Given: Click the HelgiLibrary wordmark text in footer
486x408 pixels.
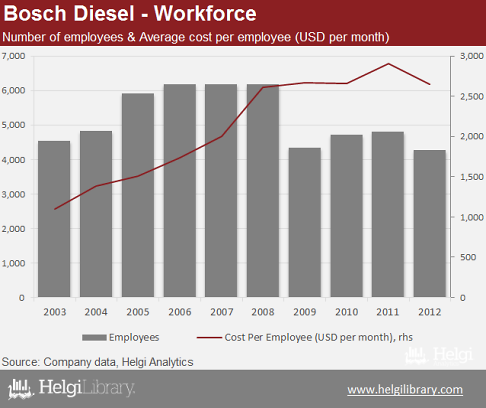Looking at the screenshot, I should (87, 388).
